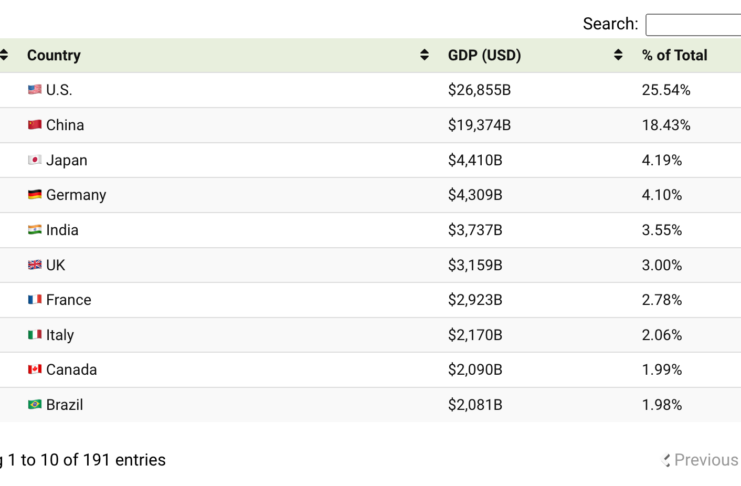The height and width of the screenshot is (486, 741).
Task: Focus the Search input field
Action: click(694, 24)
